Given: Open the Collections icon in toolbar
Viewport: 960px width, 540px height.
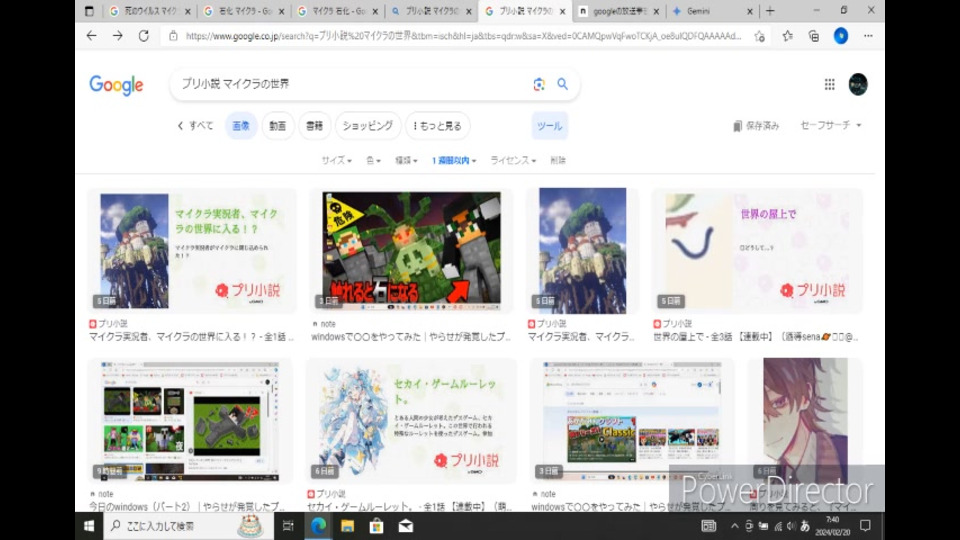Looking at the screenshot, I should [814, 36].
